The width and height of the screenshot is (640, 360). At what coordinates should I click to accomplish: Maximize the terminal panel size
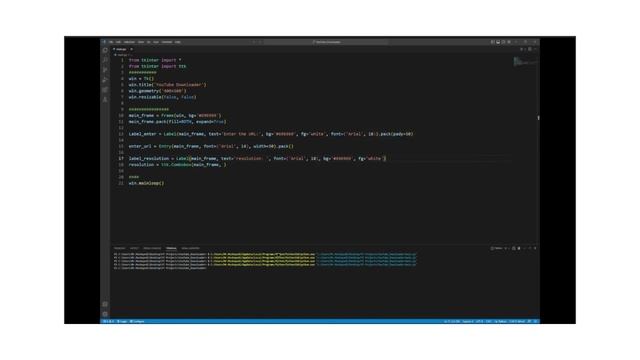pyautogui.click(x=530, y=248)
